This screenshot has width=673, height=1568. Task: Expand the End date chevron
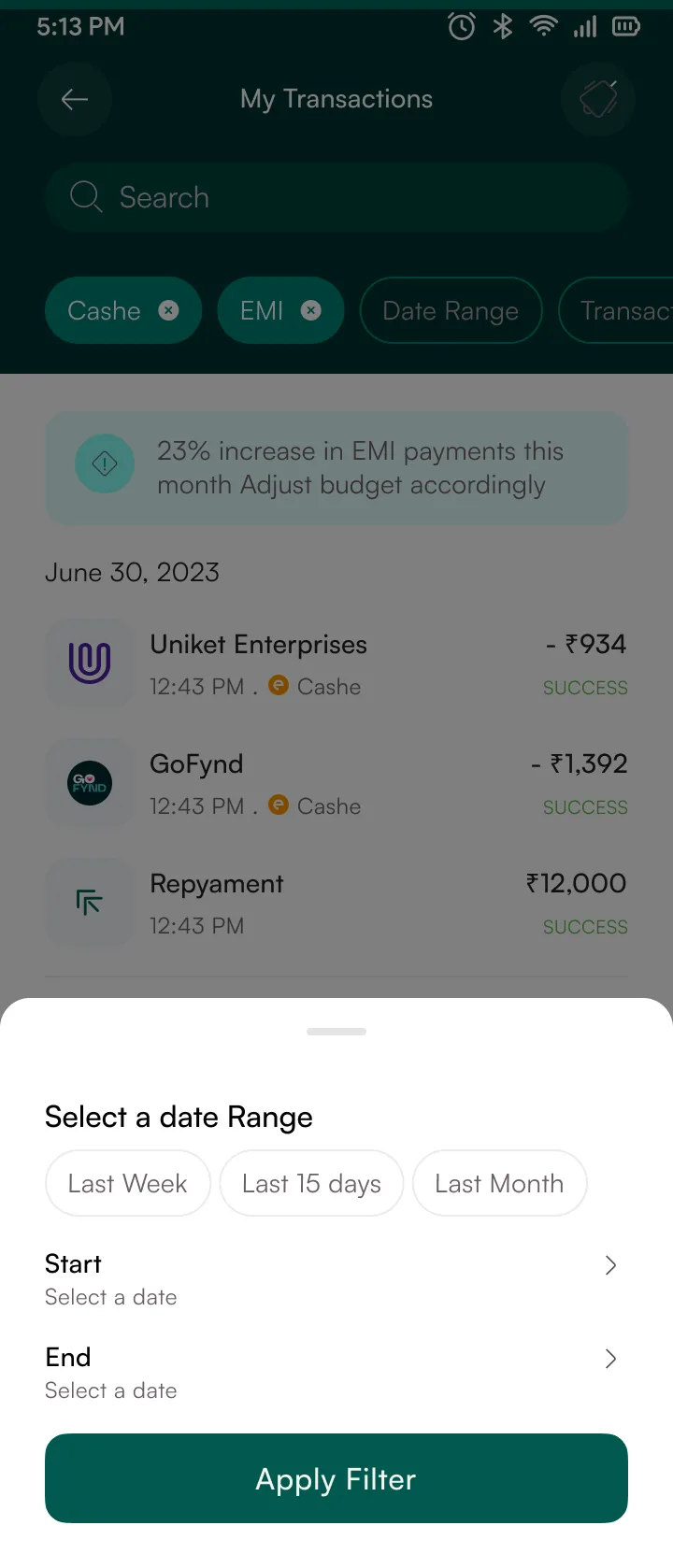coord(610,1359)
